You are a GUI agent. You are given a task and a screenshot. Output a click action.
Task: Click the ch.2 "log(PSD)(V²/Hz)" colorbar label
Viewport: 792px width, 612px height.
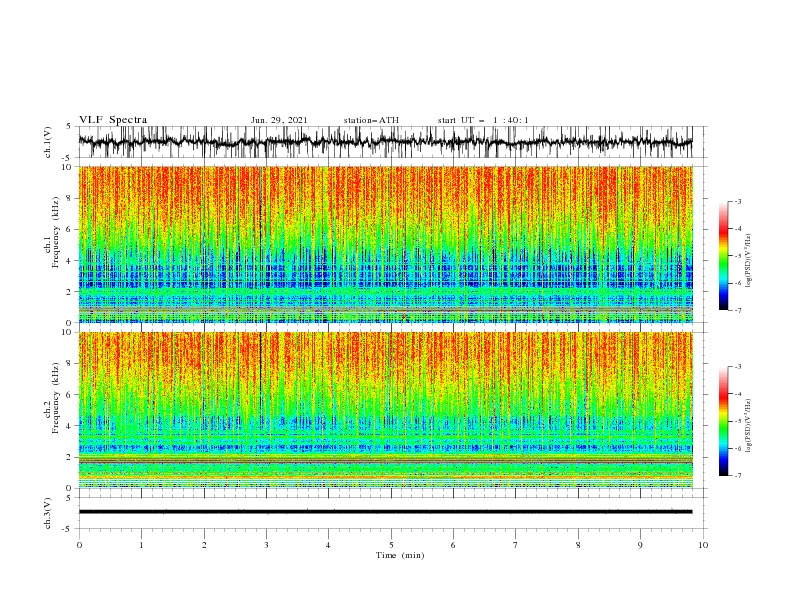748,426
